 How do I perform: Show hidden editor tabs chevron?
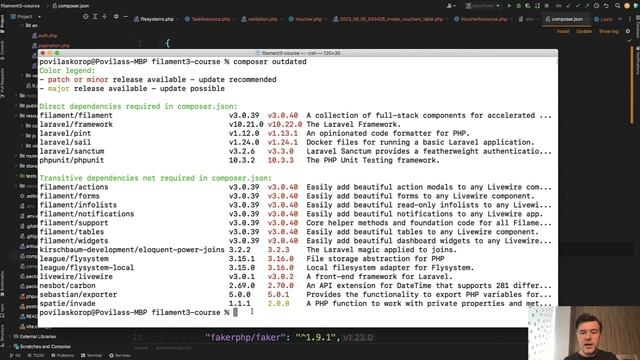(620, 19)
